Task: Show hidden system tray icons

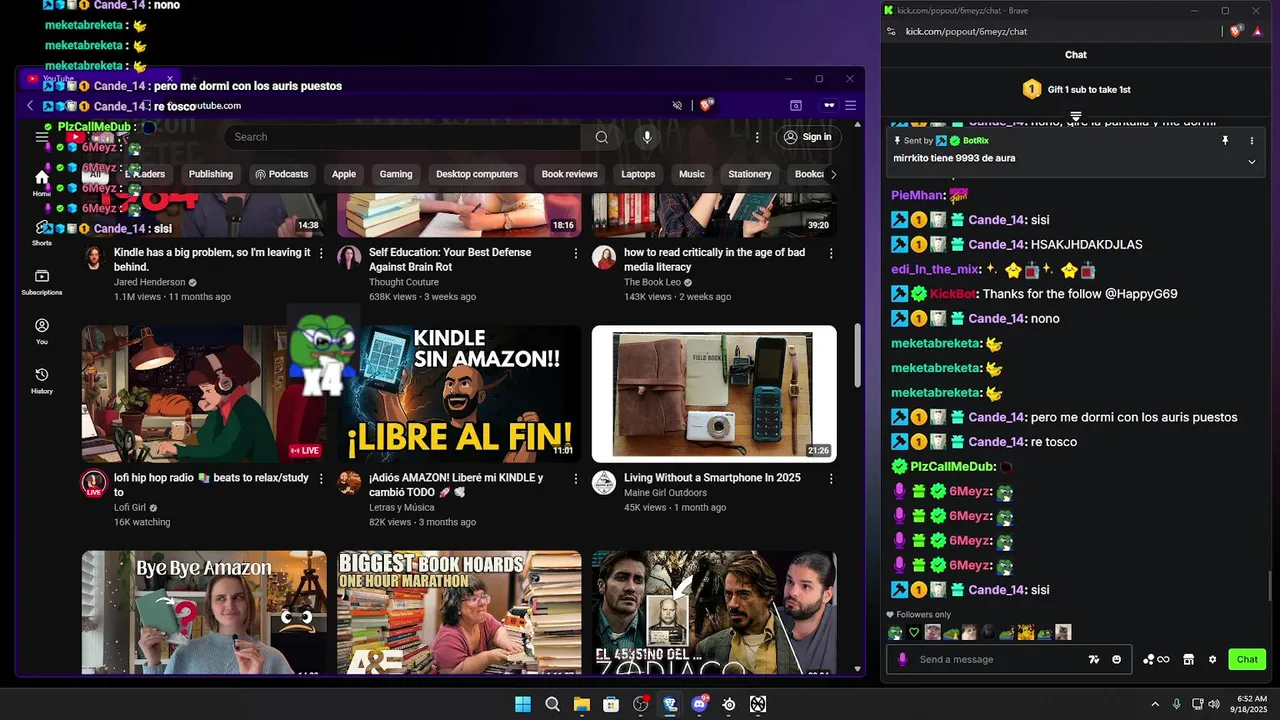Action: click(1153, 704)
